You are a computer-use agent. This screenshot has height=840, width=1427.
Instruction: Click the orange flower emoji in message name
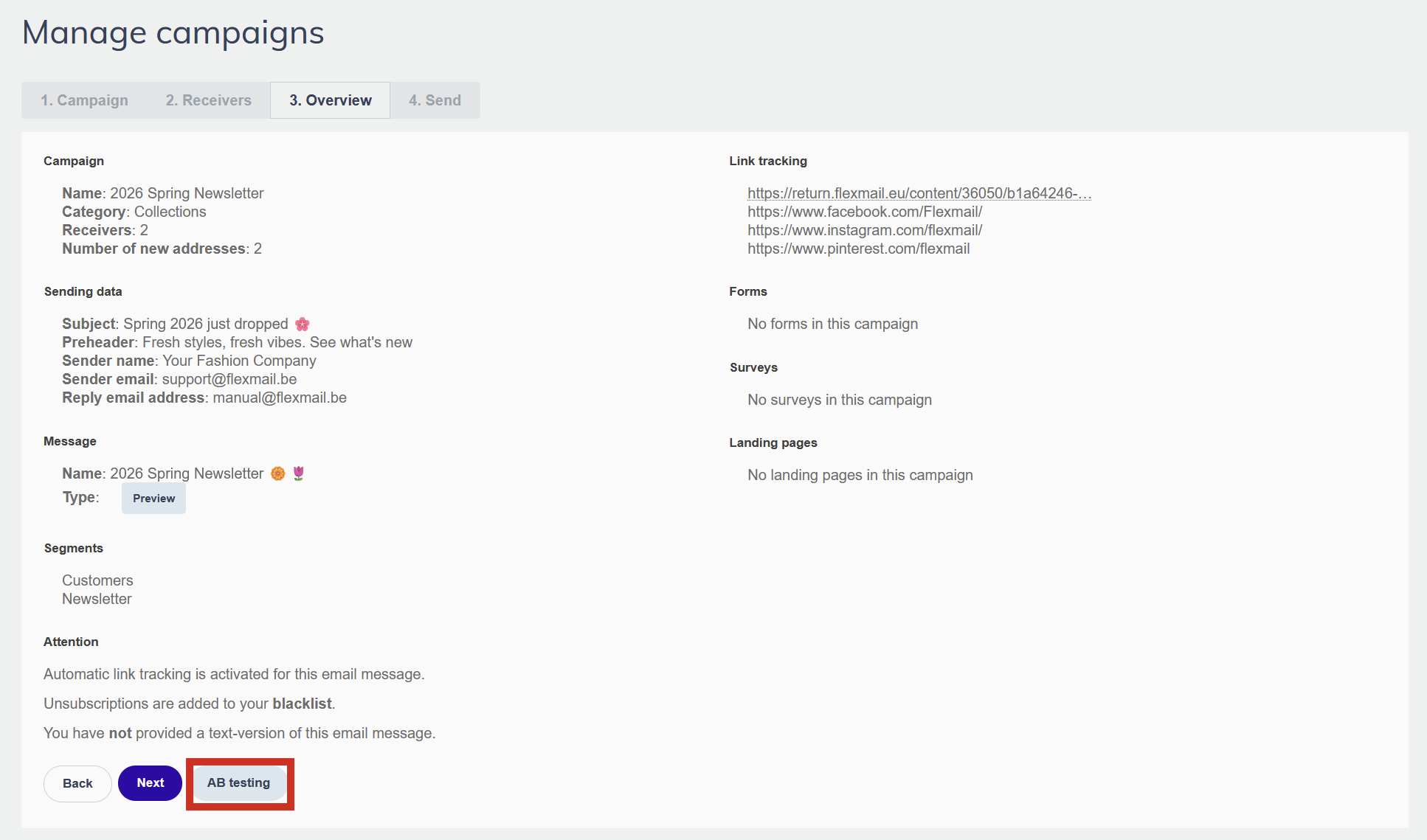[277, 473]
